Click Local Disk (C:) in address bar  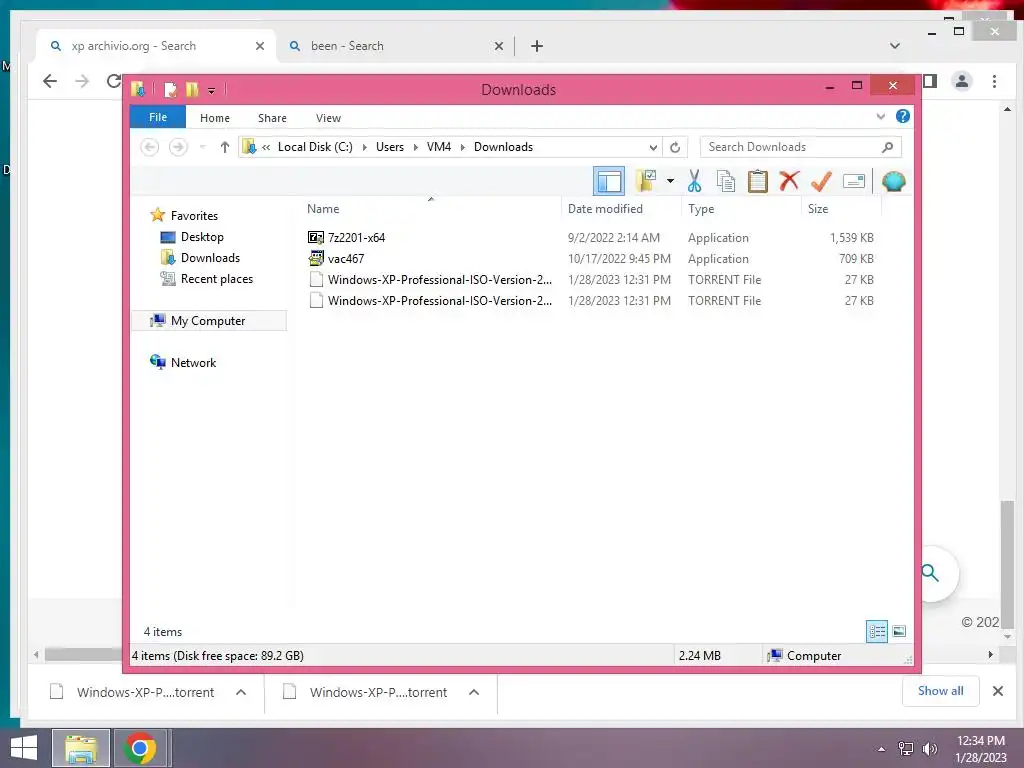[x=315, y=147]
